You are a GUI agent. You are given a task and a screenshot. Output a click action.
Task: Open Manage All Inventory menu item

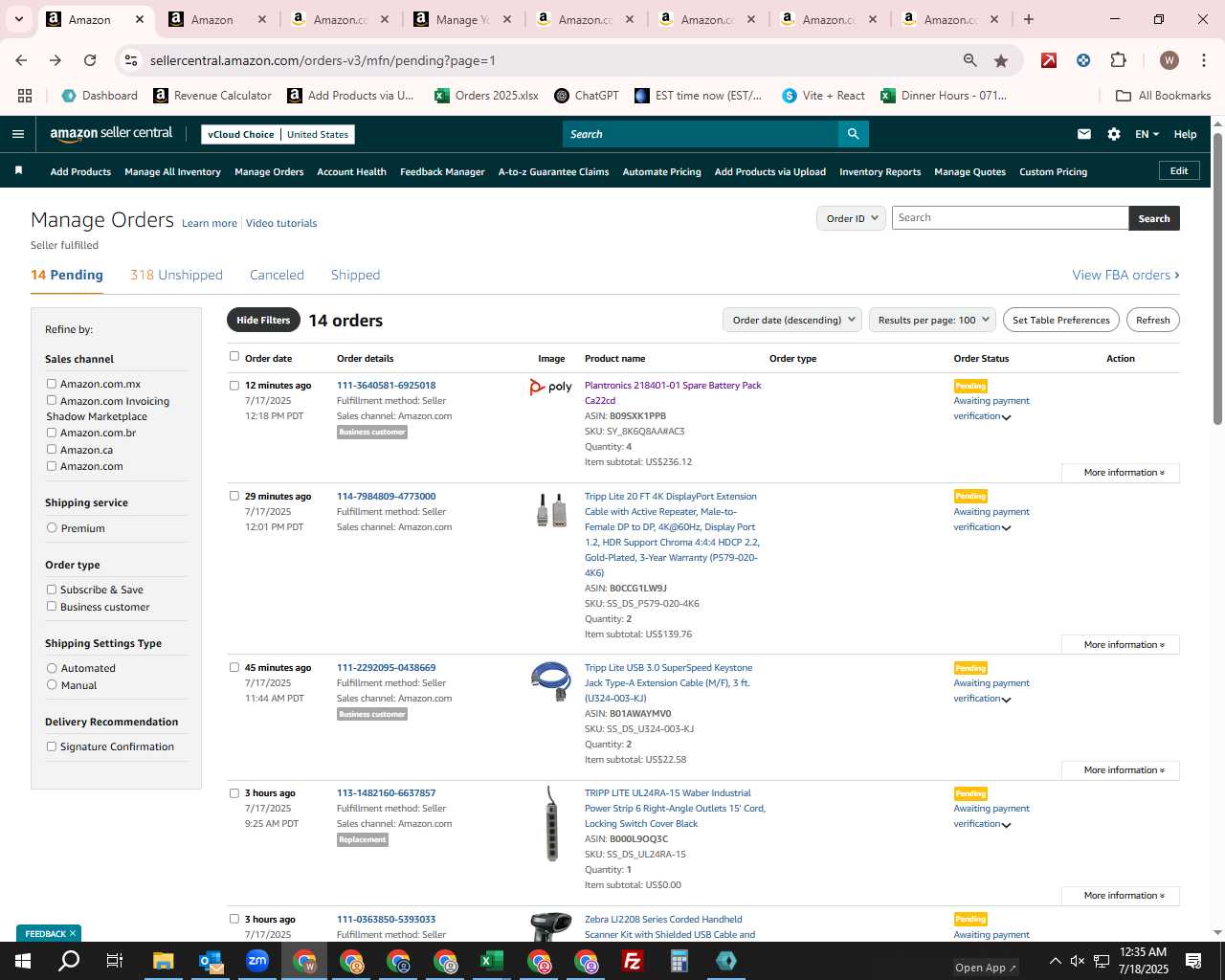172,171
